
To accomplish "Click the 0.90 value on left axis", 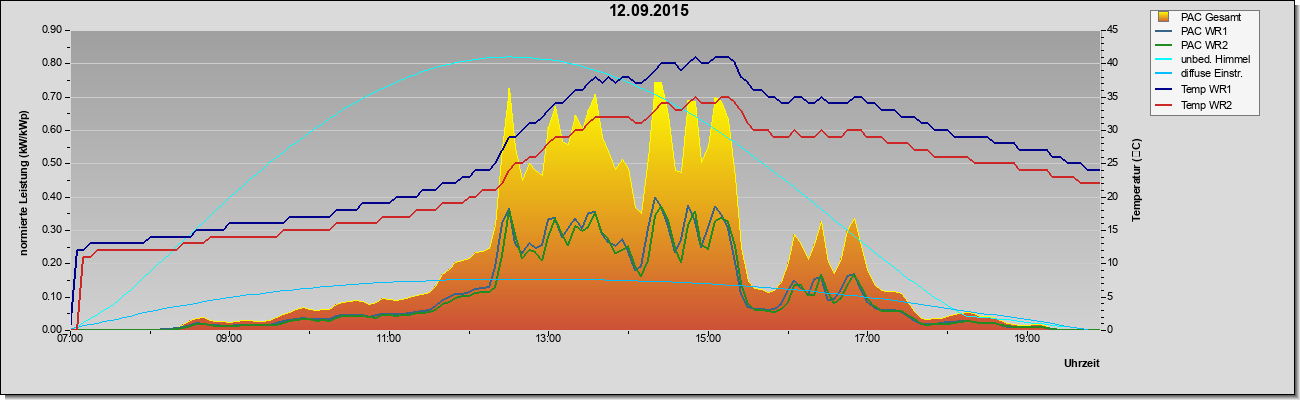I will tap(52, 30).
